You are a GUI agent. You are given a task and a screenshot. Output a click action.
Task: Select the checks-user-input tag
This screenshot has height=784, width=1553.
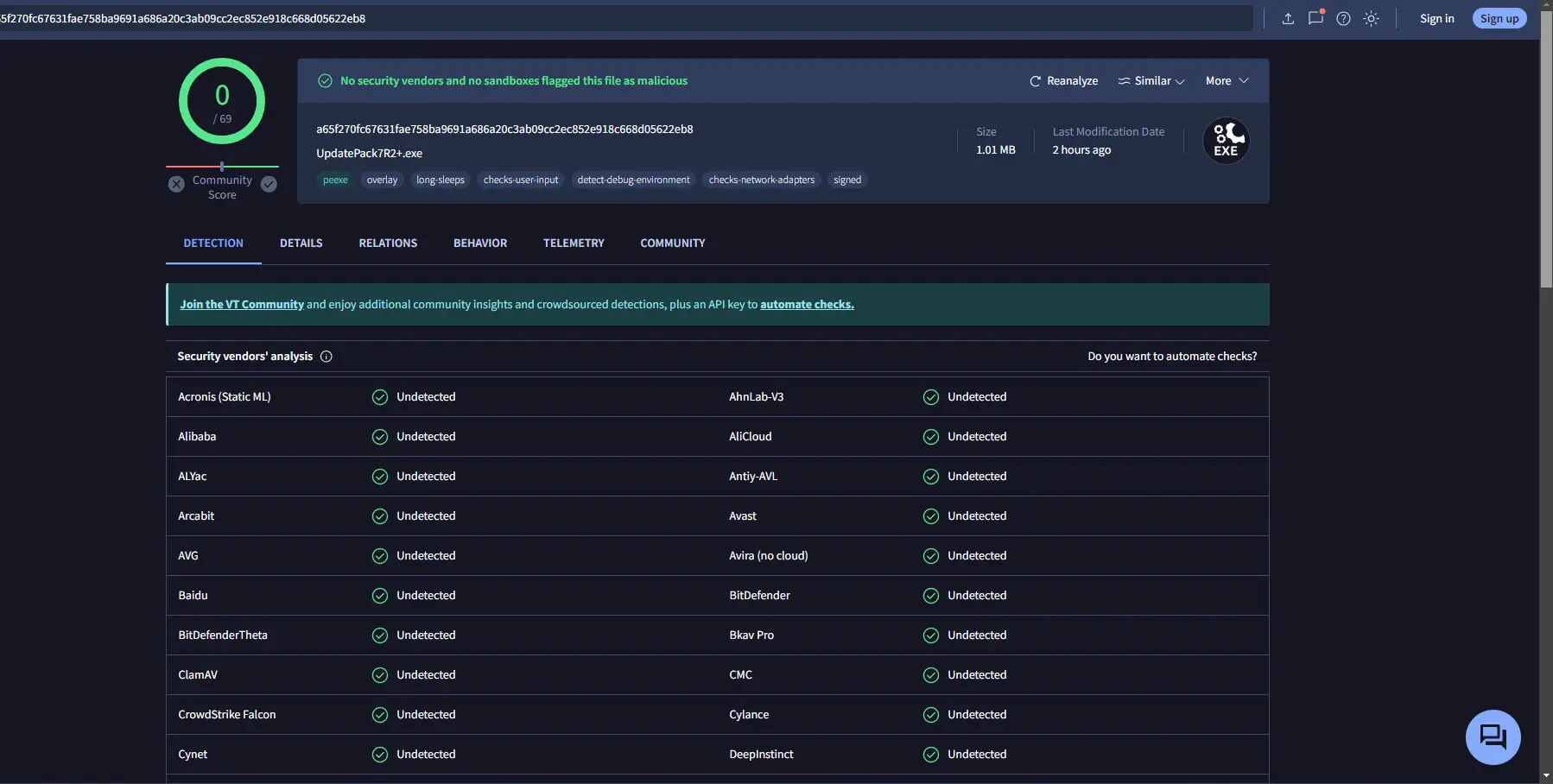[x=521, y=180]
